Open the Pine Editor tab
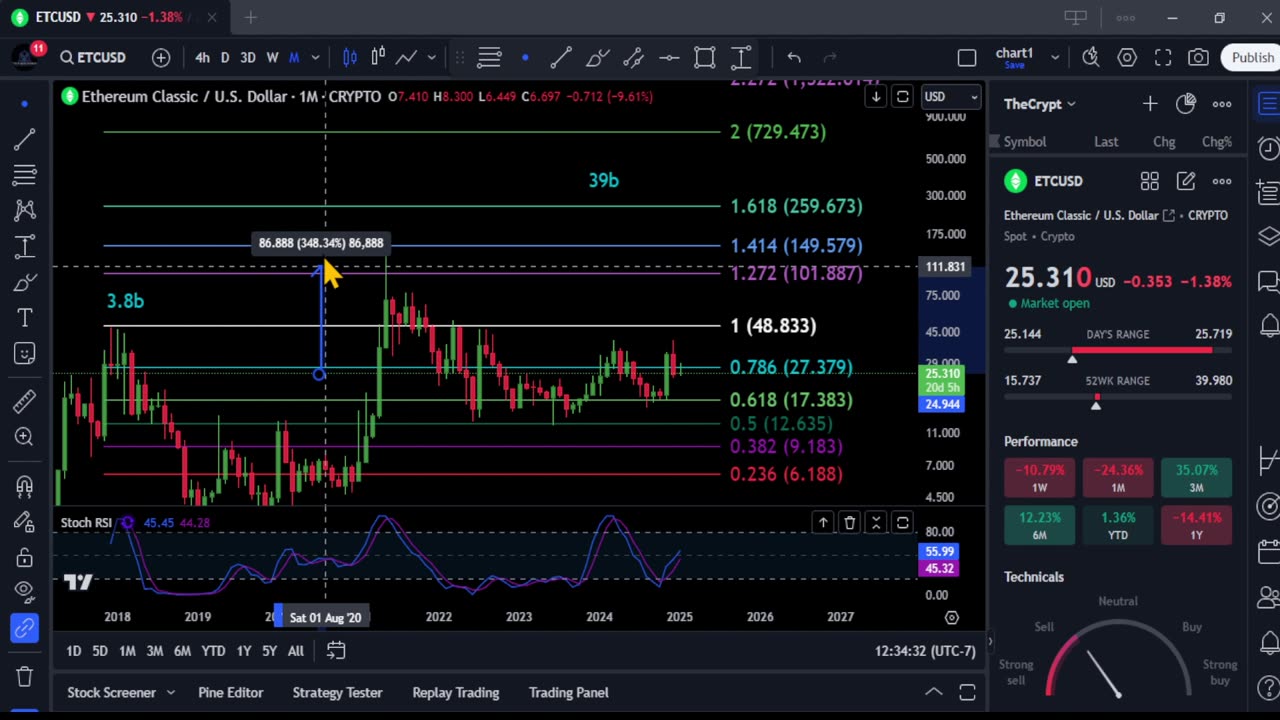Viewport: 1280px width, 720px height. point(231,692)
